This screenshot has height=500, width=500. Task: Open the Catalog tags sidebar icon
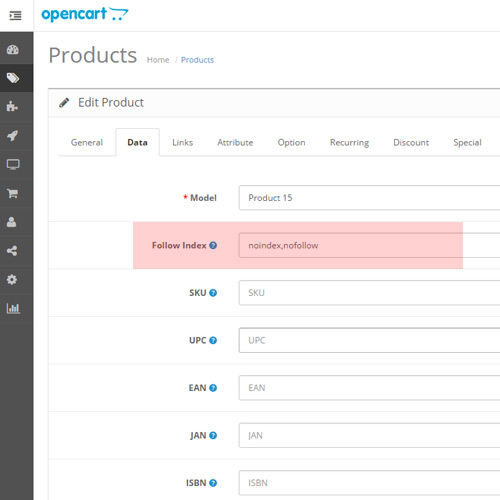pos(13,78)
